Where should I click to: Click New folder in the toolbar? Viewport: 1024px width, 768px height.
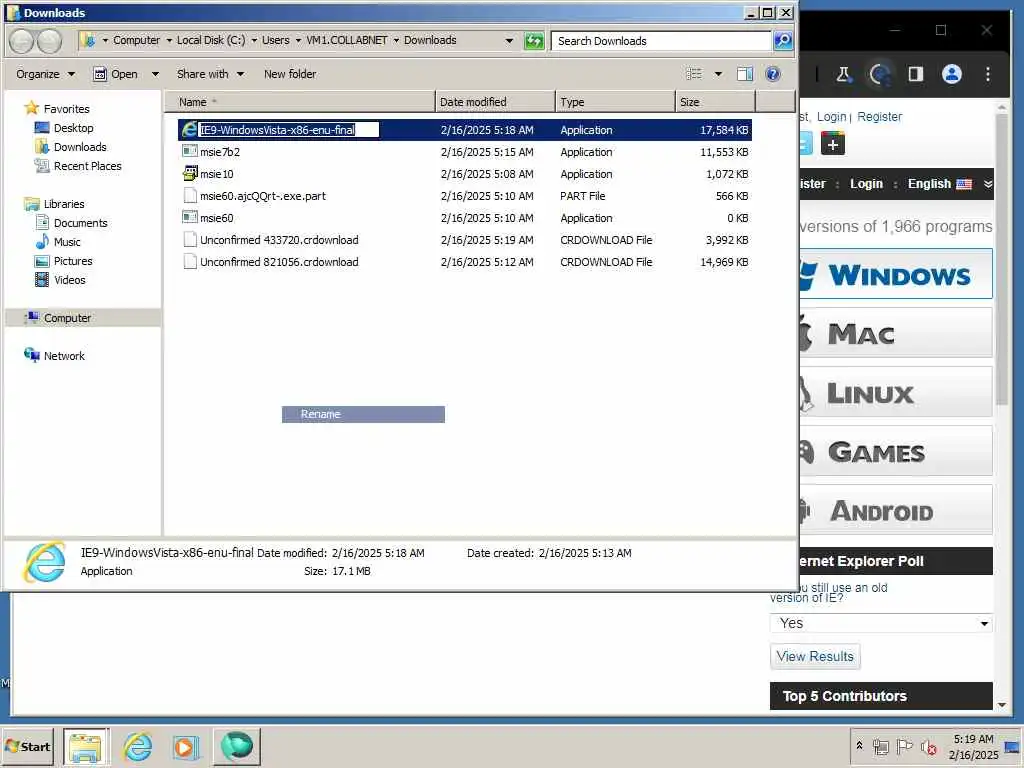290,74
